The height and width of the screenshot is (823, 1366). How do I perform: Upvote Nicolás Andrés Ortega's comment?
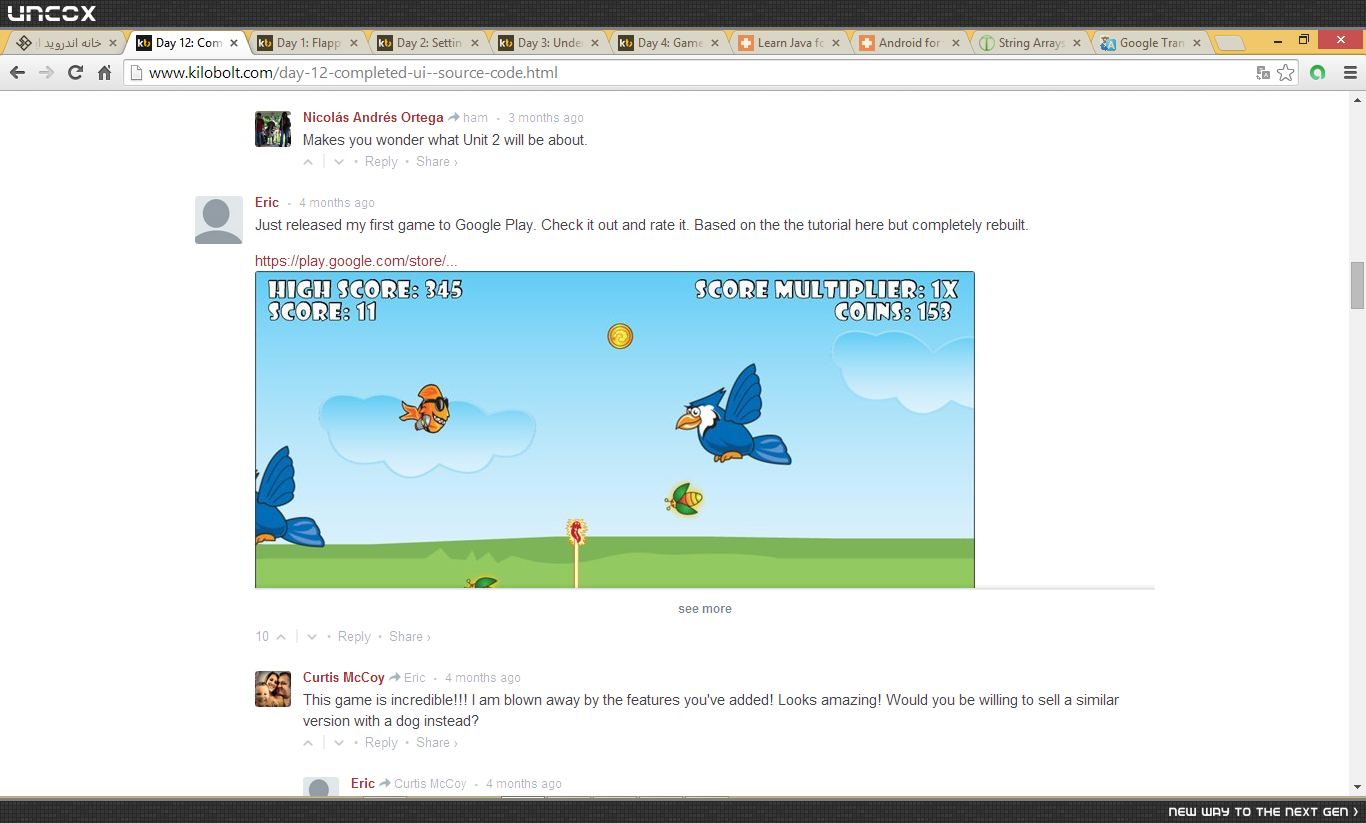(x=308, y=162)
